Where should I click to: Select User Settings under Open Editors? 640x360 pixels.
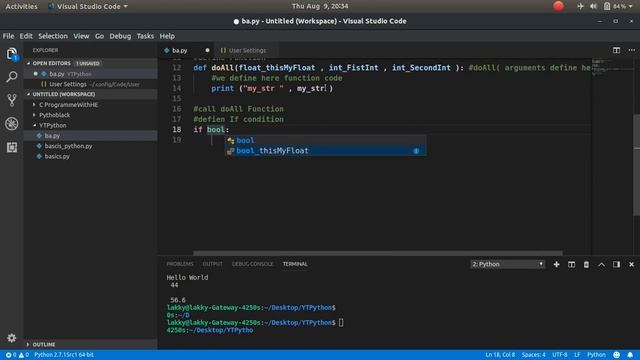pyautogui.click(x=91, y=84)
